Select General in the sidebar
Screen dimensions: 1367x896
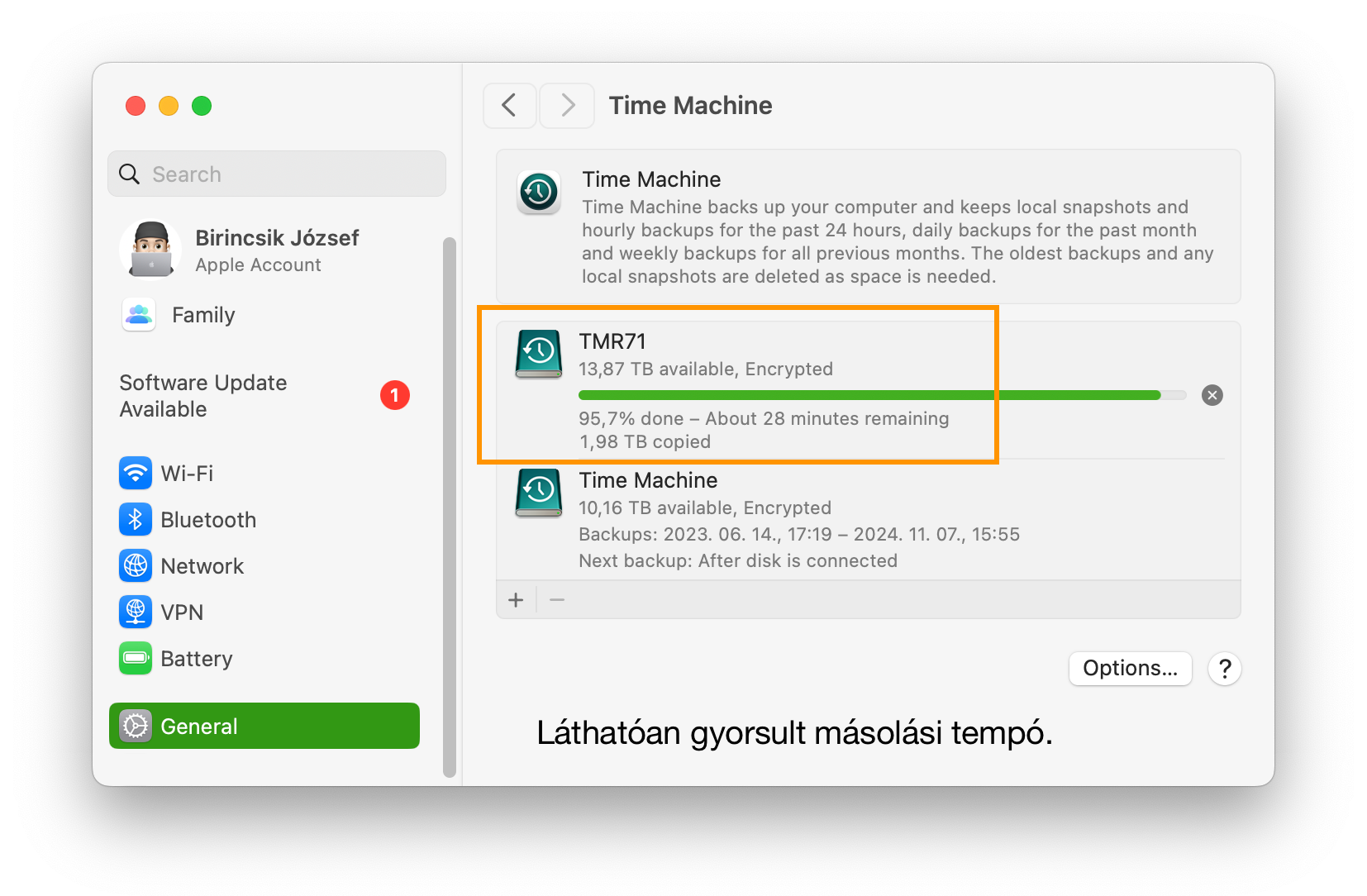(264, 726)
